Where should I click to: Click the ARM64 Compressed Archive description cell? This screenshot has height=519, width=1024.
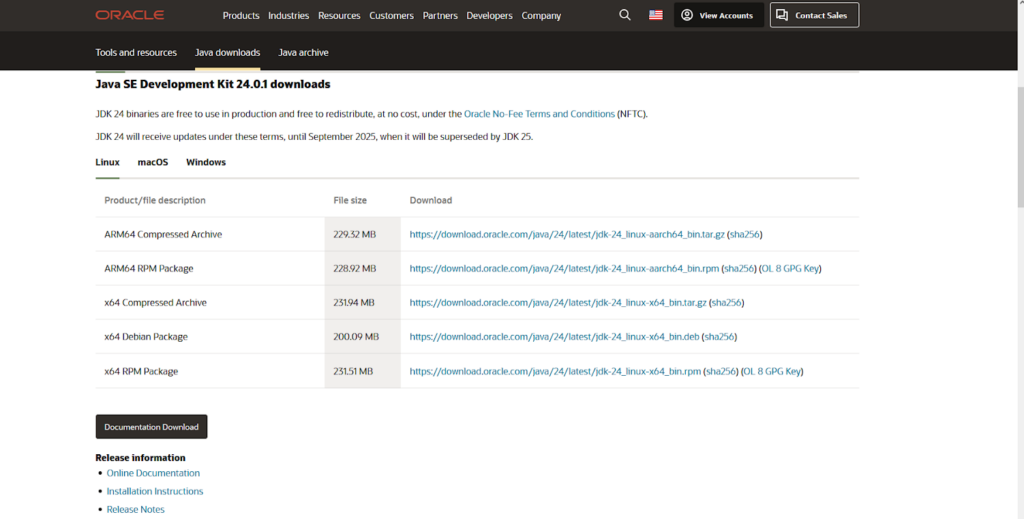click(210, 234)
